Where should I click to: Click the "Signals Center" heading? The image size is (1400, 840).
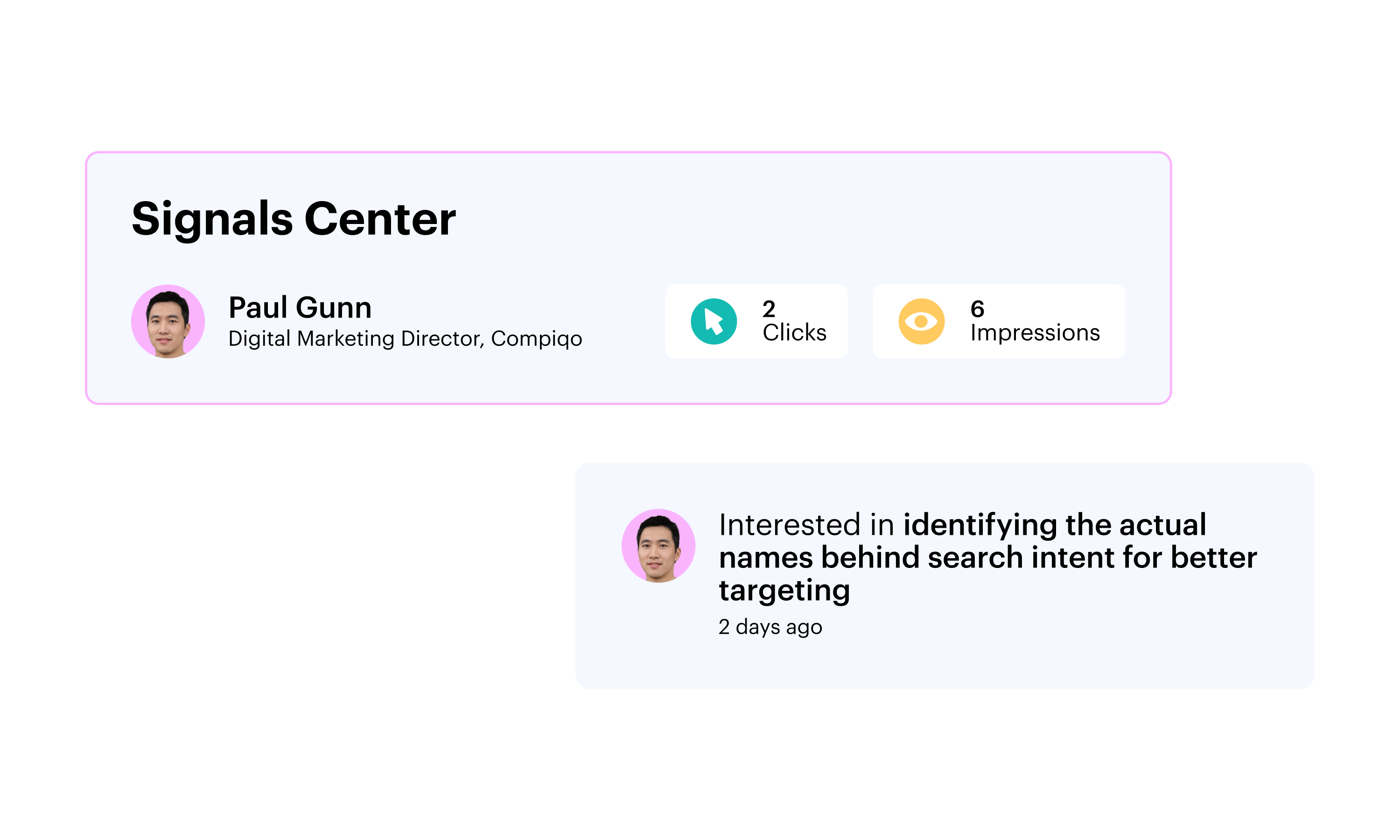click(x=294, y=218)
